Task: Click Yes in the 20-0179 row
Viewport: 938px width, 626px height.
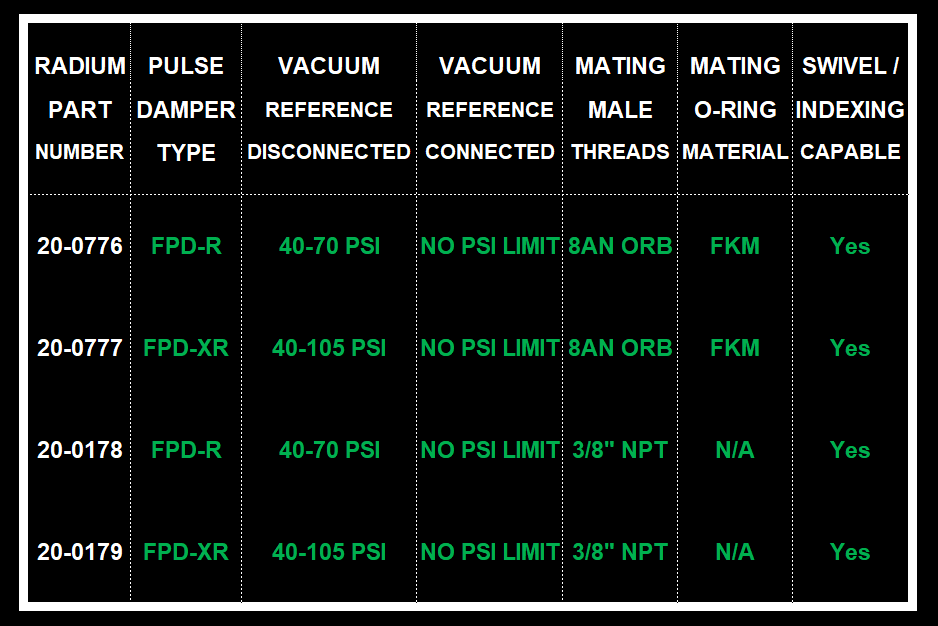Action: (850, 552)
